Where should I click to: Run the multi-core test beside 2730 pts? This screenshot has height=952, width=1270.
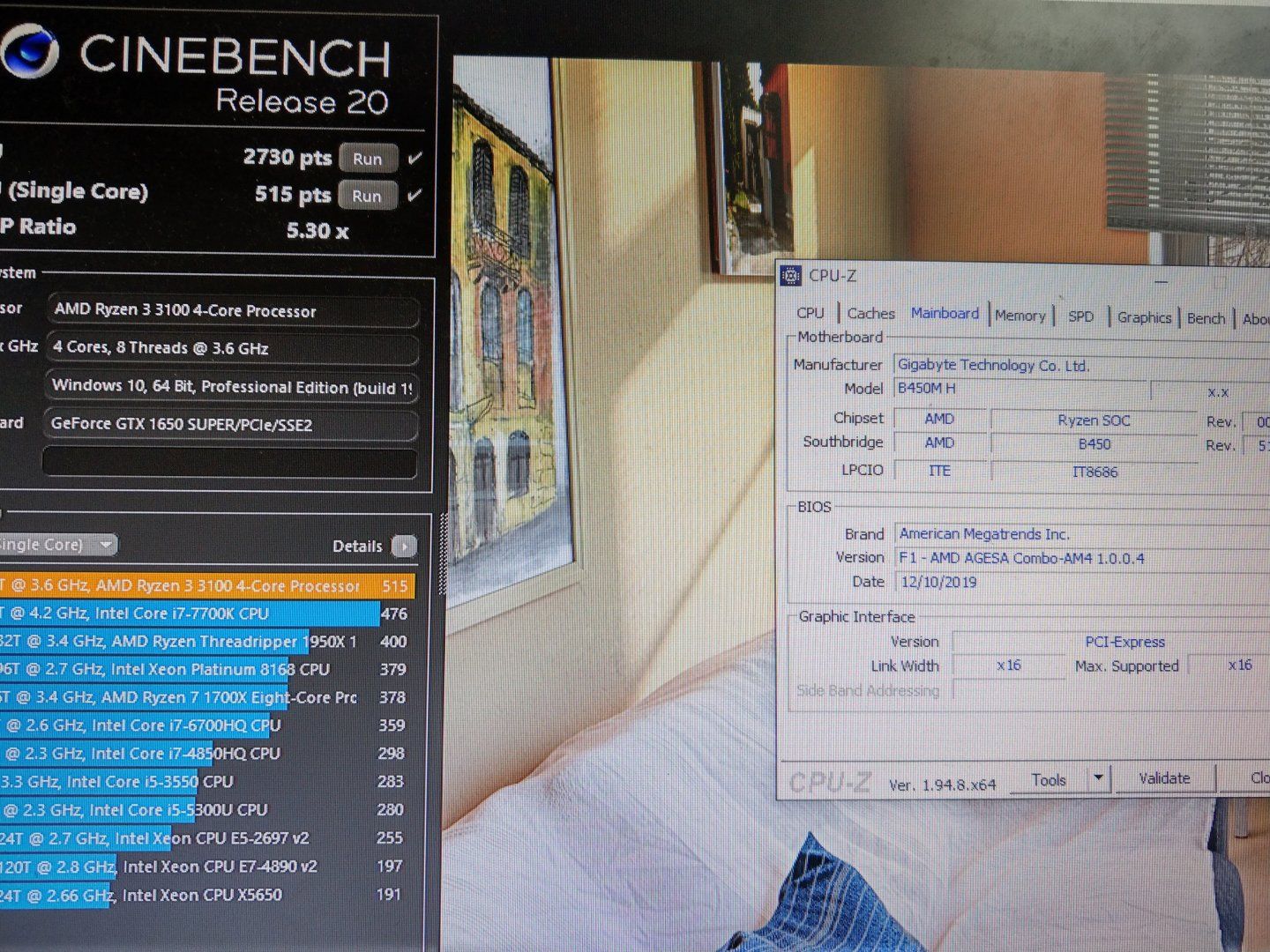tap(368, 159)
